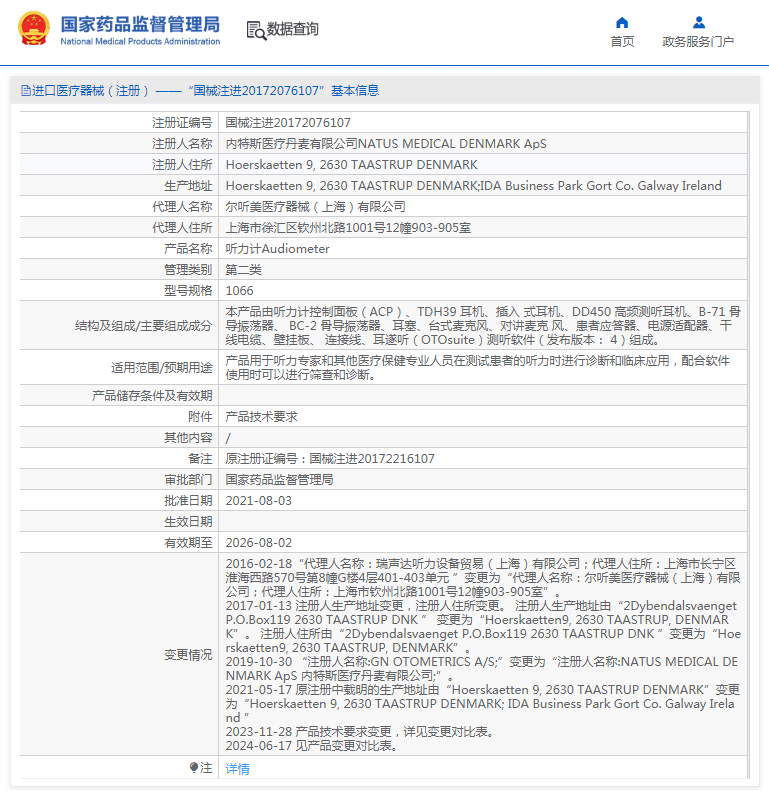
Task: Click the 政务服务门户 user icon
Action: point(698,22)
